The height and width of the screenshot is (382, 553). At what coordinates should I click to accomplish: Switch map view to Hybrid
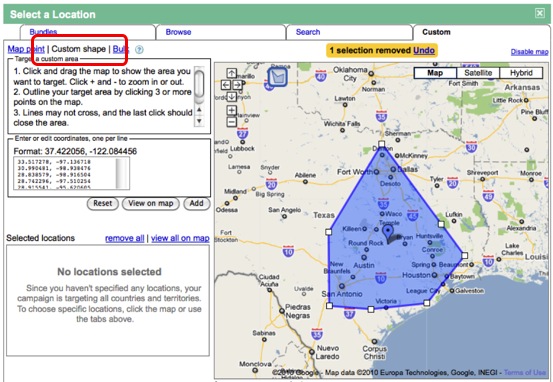[521, 73]
